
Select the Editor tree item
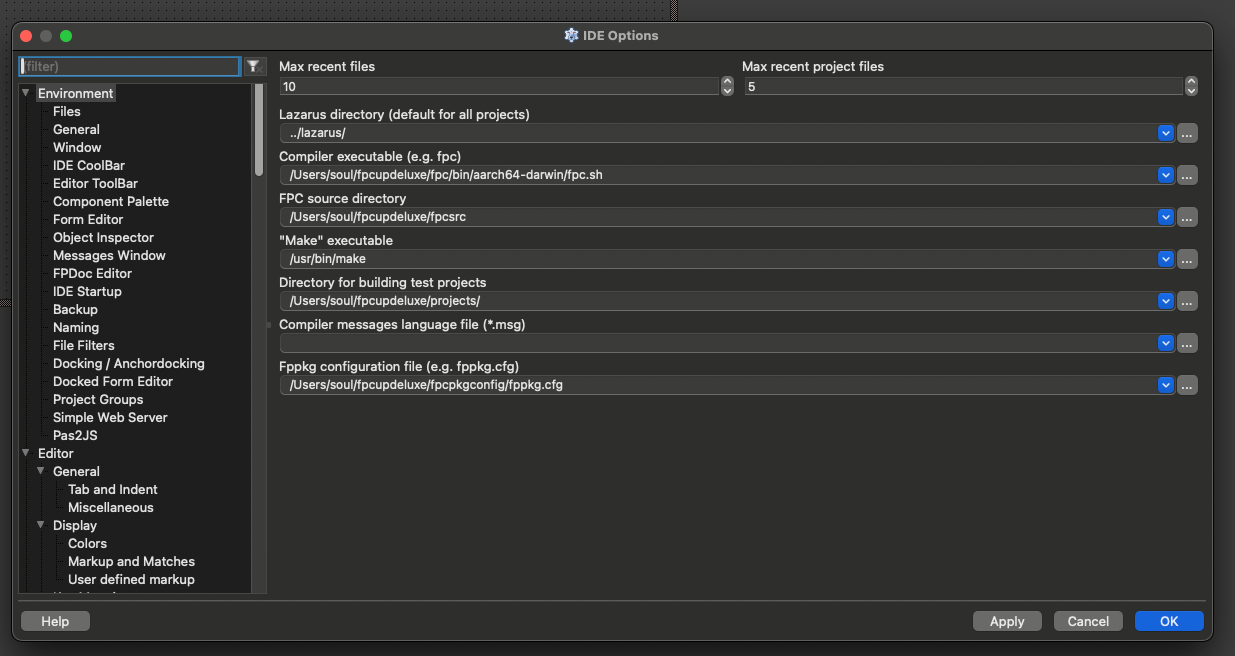(56, 453)
